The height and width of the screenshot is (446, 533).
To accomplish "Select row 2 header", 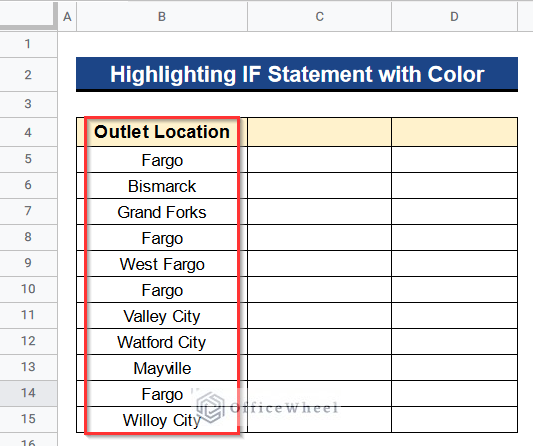I will (28, 75).
